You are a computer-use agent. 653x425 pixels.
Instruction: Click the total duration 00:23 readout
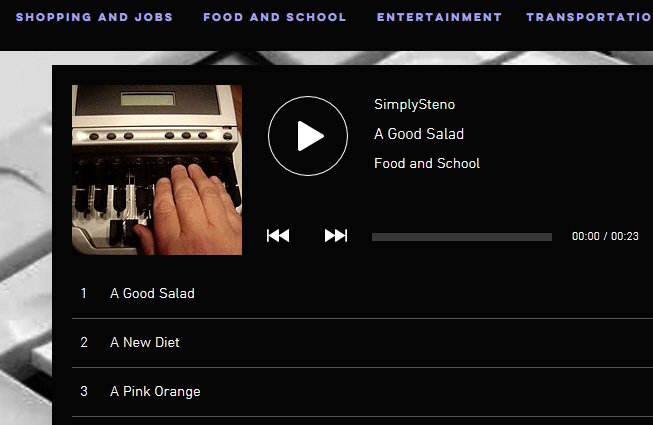(x=625, y=236)
